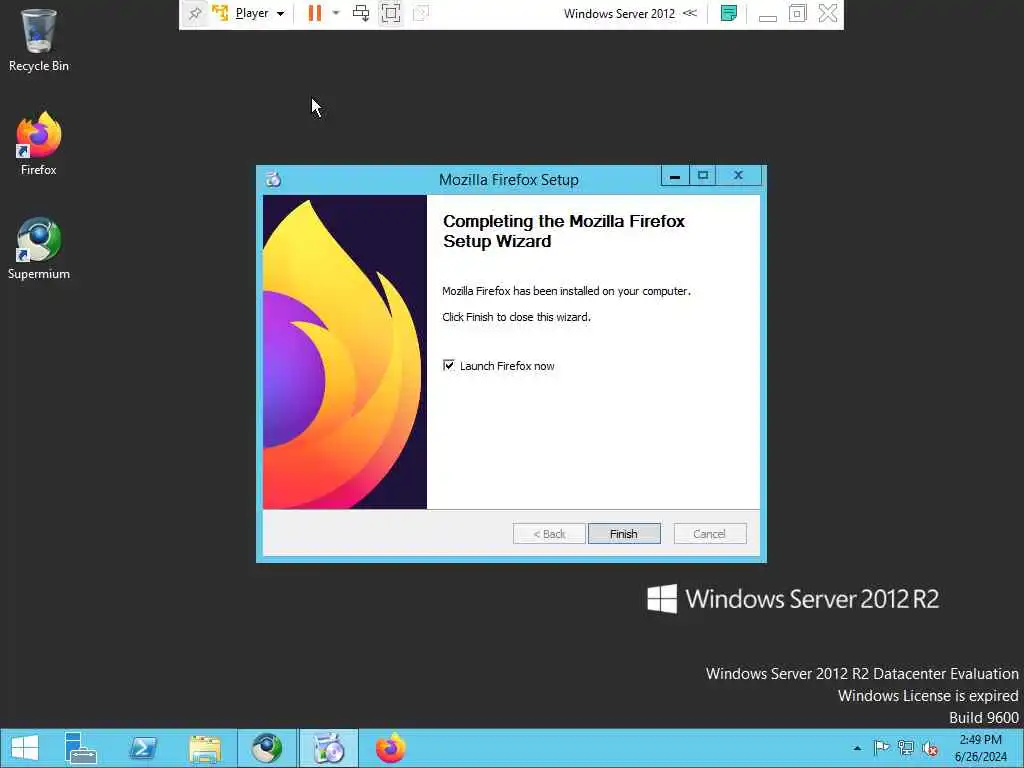Pause the virtual machine from toolbar
Screen dimensions: 1024x768
(315, 13)
